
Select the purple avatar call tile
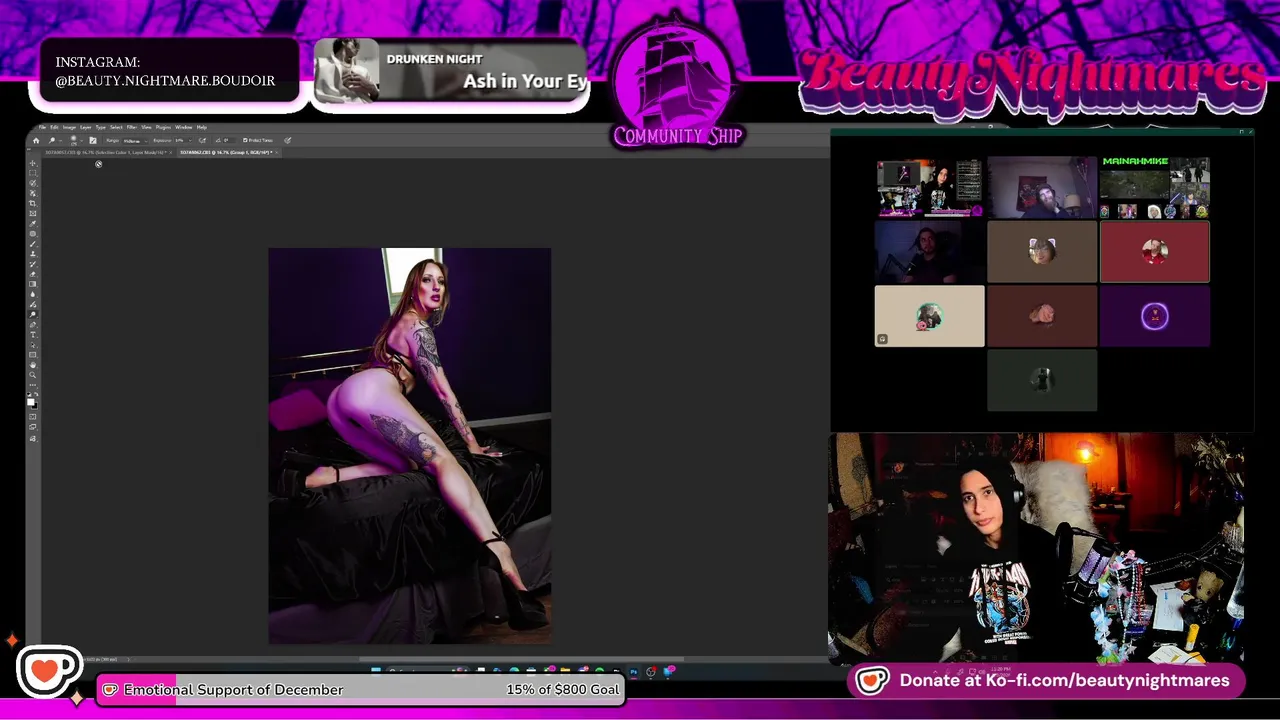point(1154,316)
